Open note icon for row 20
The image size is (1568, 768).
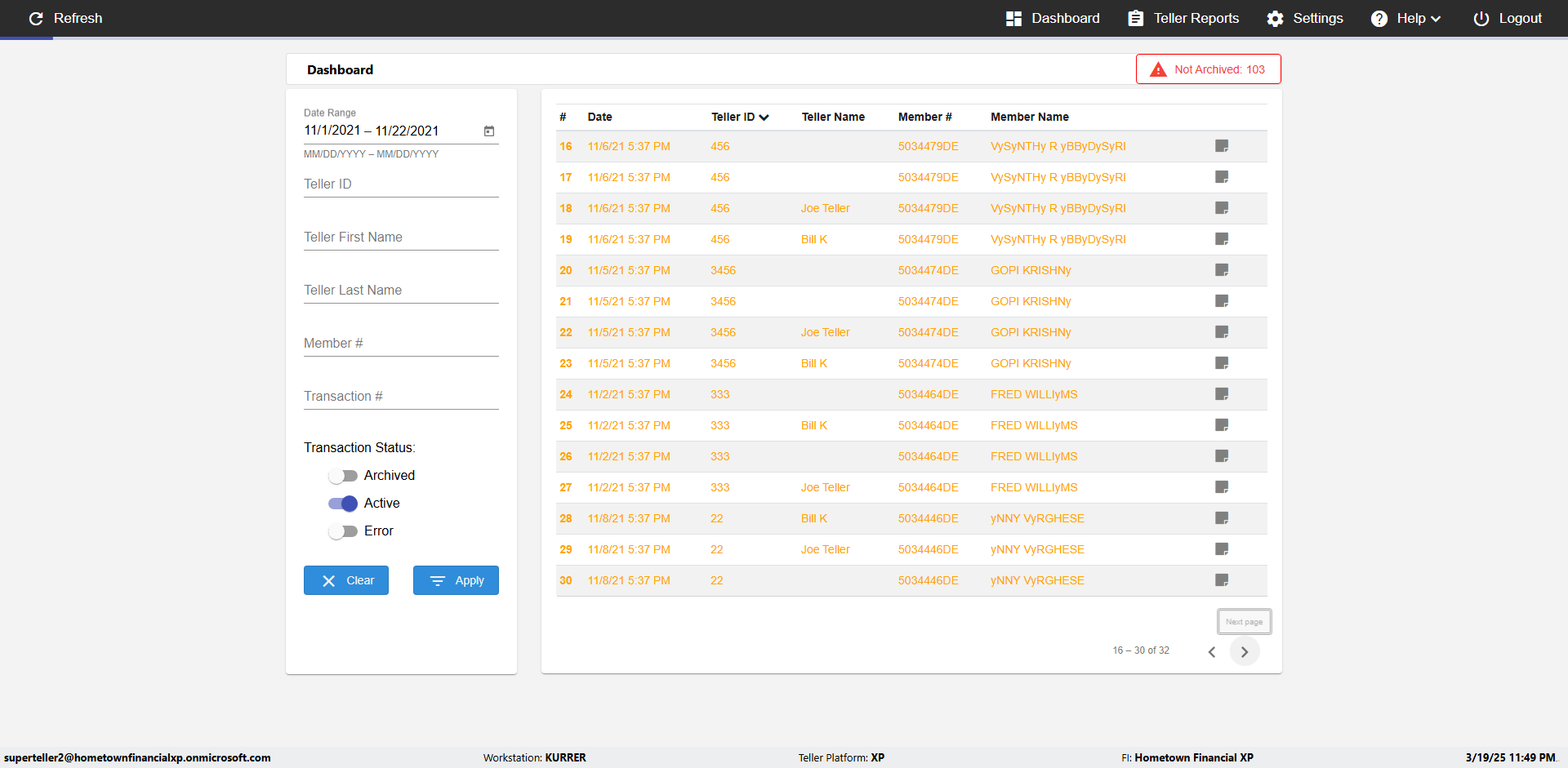click(x=1222, y=270)
